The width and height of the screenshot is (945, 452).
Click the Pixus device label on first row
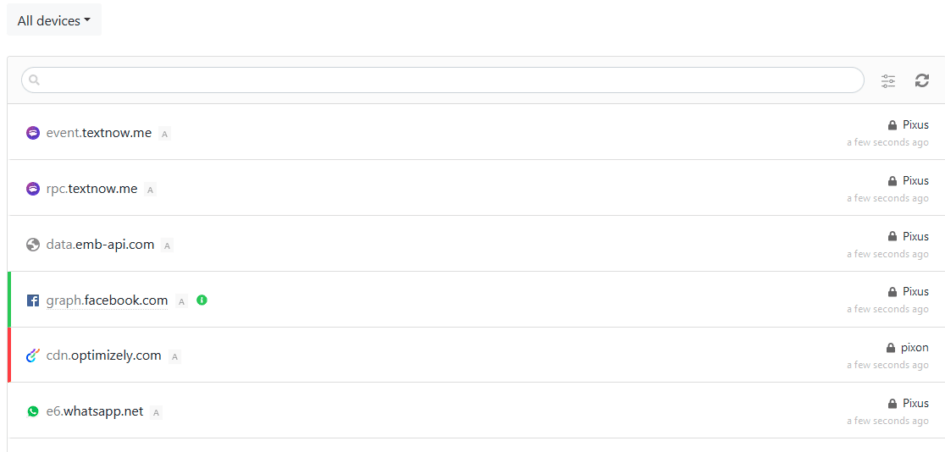[x=915, y=125]
